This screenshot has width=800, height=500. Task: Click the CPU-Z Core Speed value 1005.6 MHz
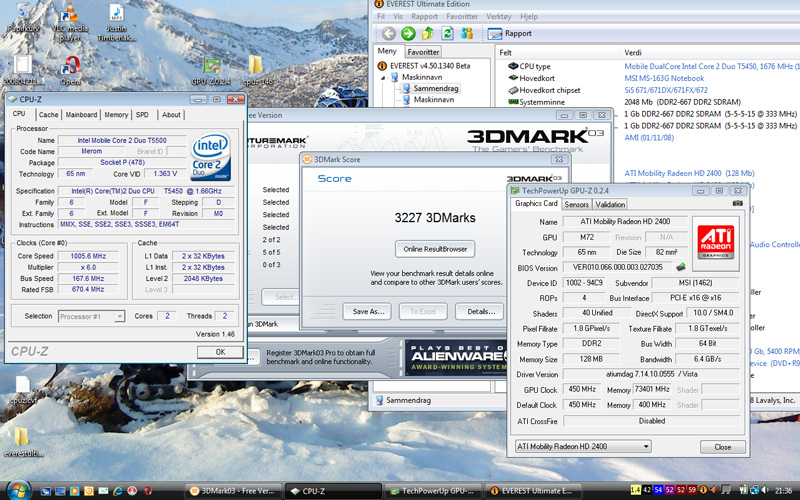[88, 256]
